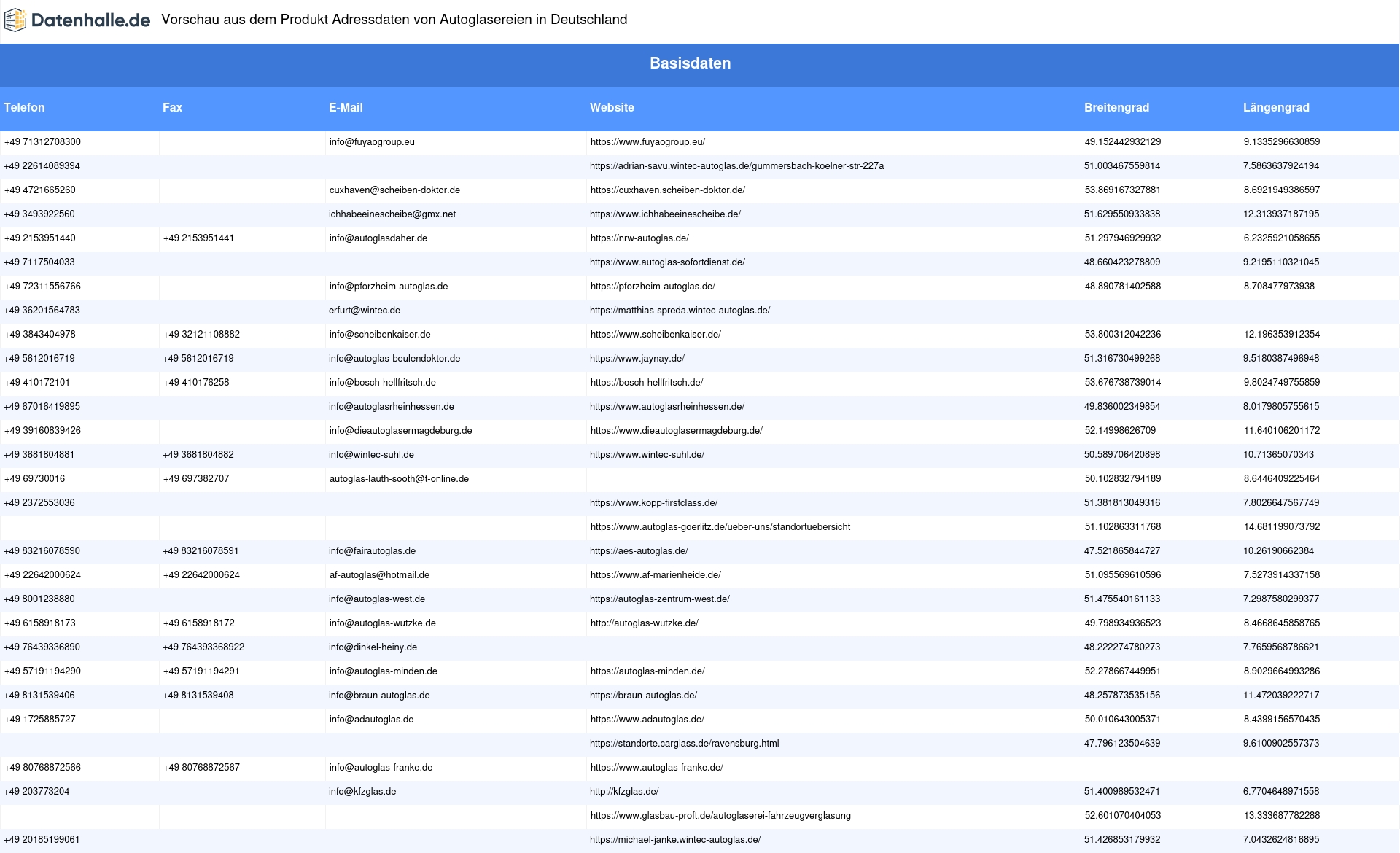Click the Datenhalle.de brand name

click(90, 20)
